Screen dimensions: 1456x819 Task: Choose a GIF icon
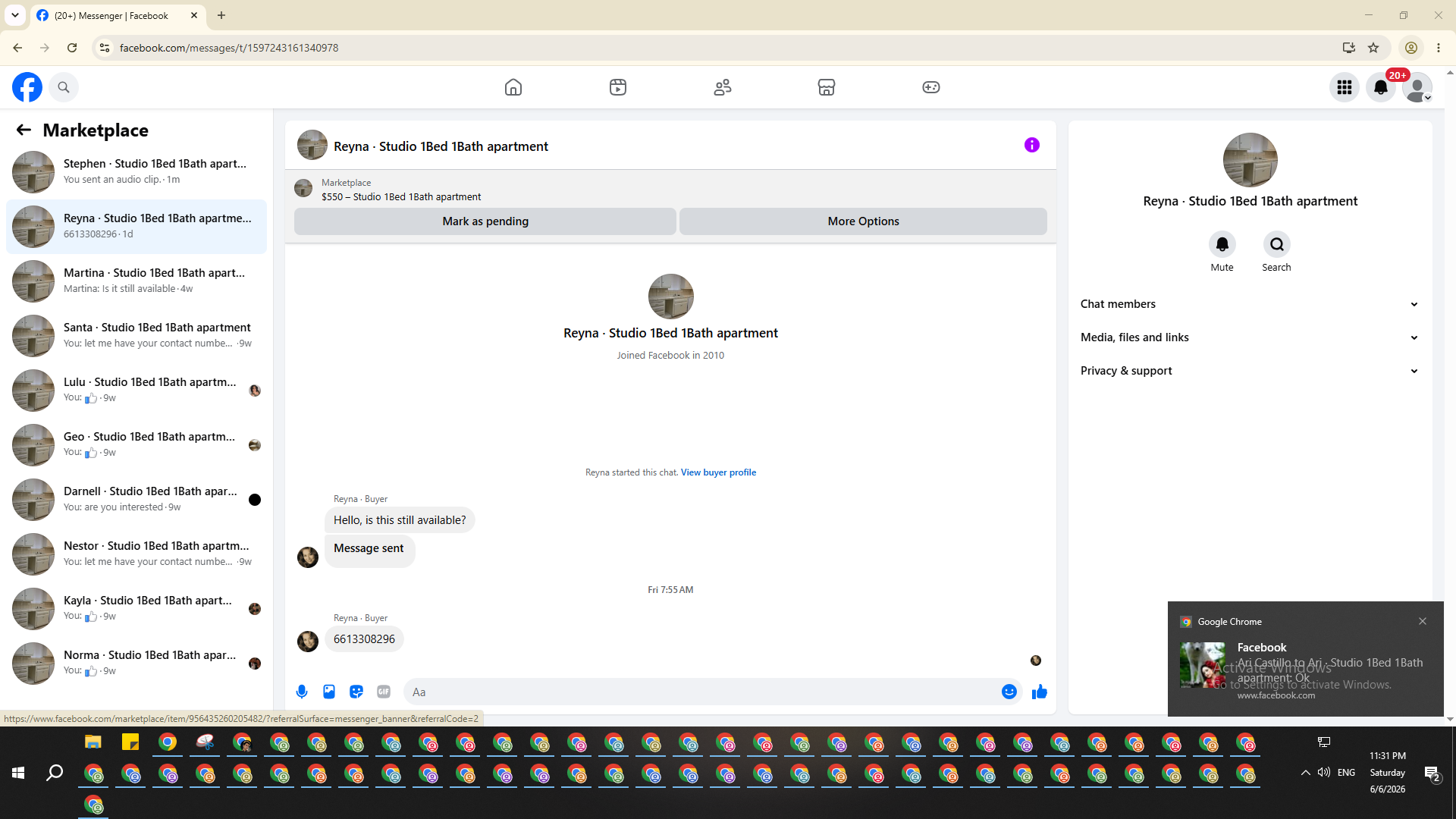(x=384, y=692)
